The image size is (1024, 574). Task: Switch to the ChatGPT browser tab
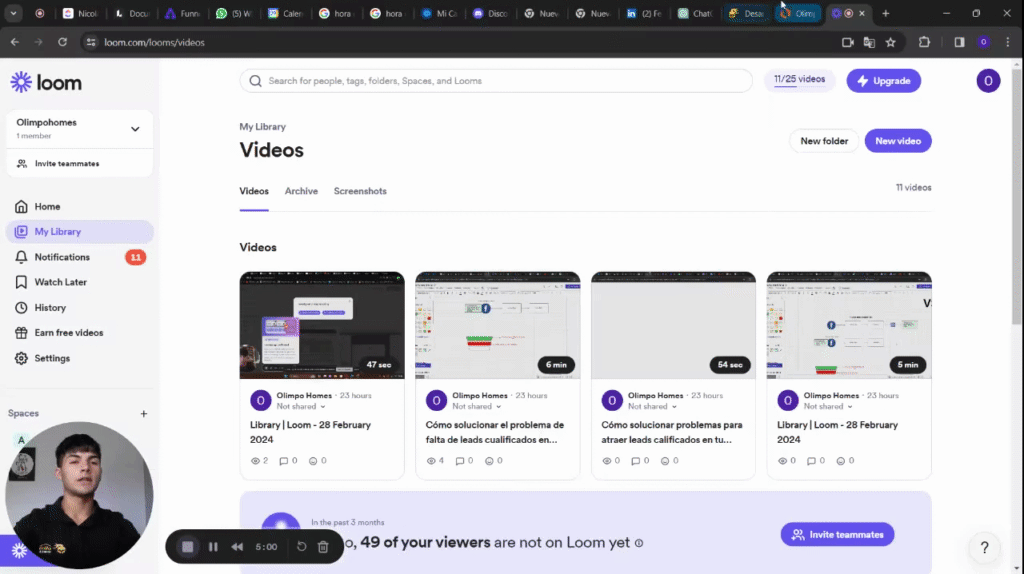tap(695, 13)
